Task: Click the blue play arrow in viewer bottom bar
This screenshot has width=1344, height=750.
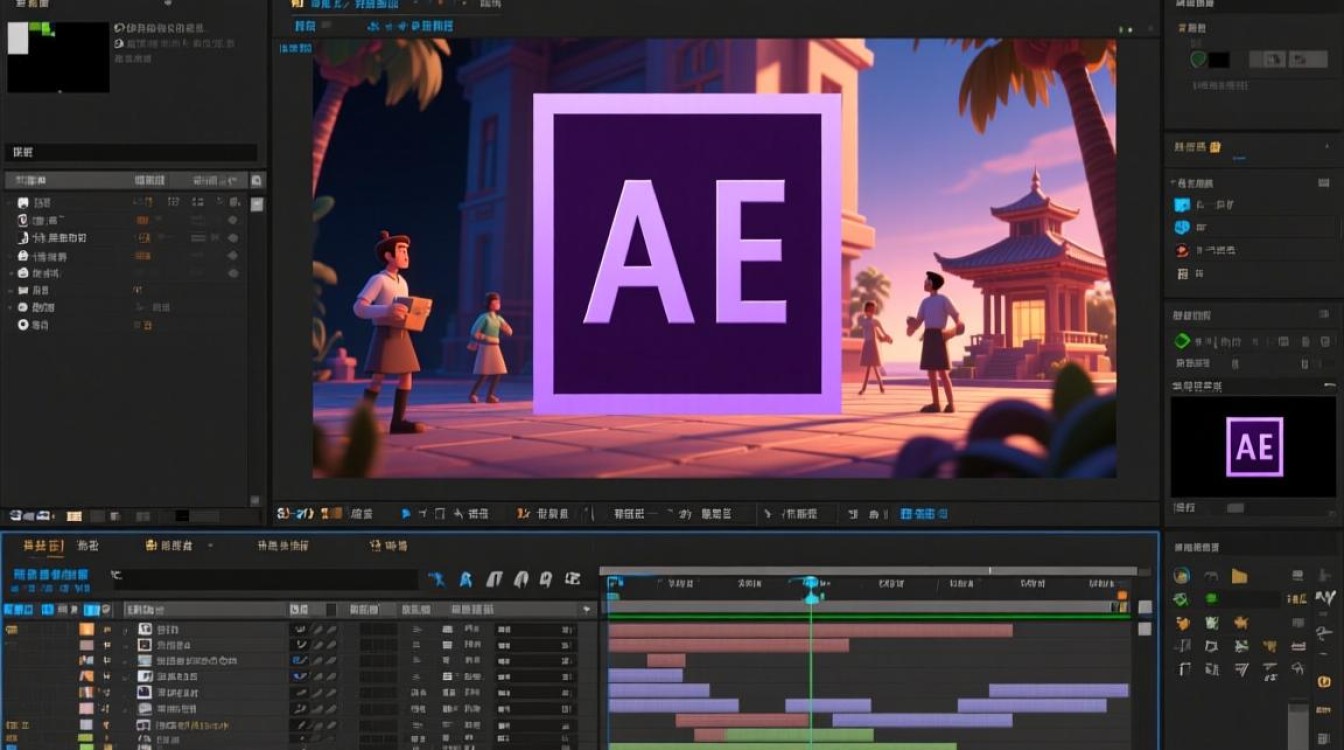Action: [x=406, y=514]
